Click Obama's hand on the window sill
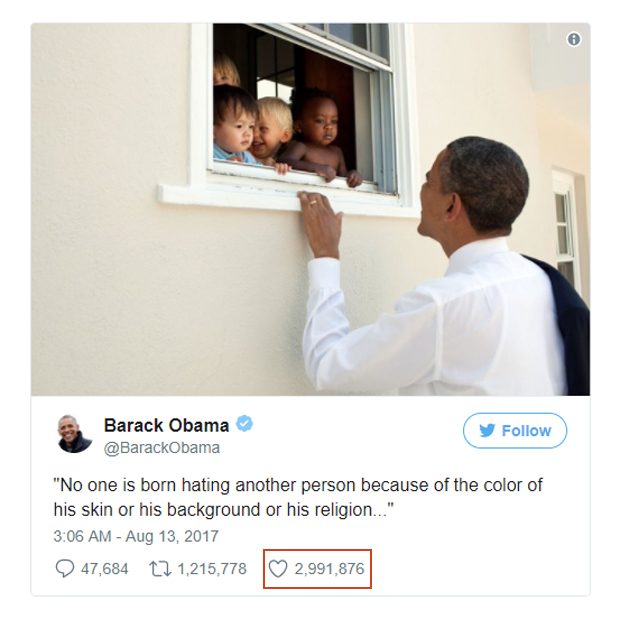This screenshot has width=620, height=619. [x=321, y=224]
